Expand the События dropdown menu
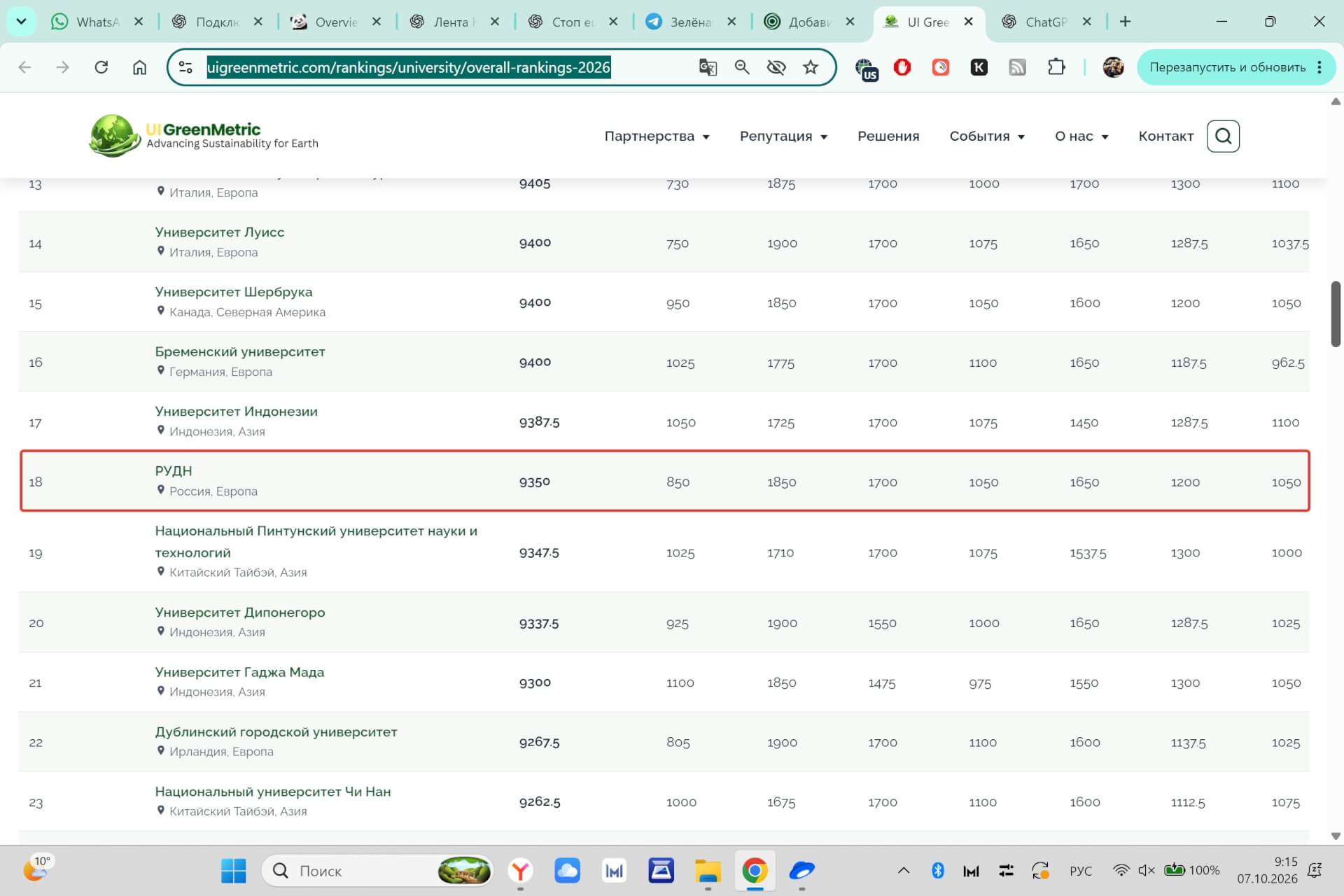This screenshot has height=896, width=1344. click(x=987, y=136)
